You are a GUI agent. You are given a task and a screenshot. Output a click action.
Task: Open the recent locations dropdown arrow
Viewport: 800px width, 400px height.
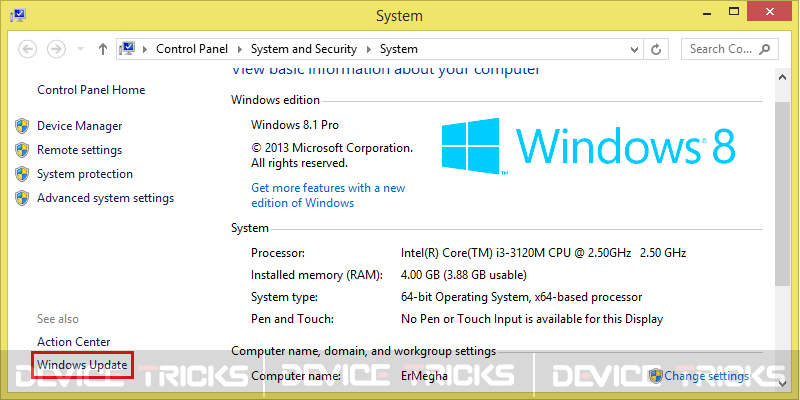click(x=80, y=49)
